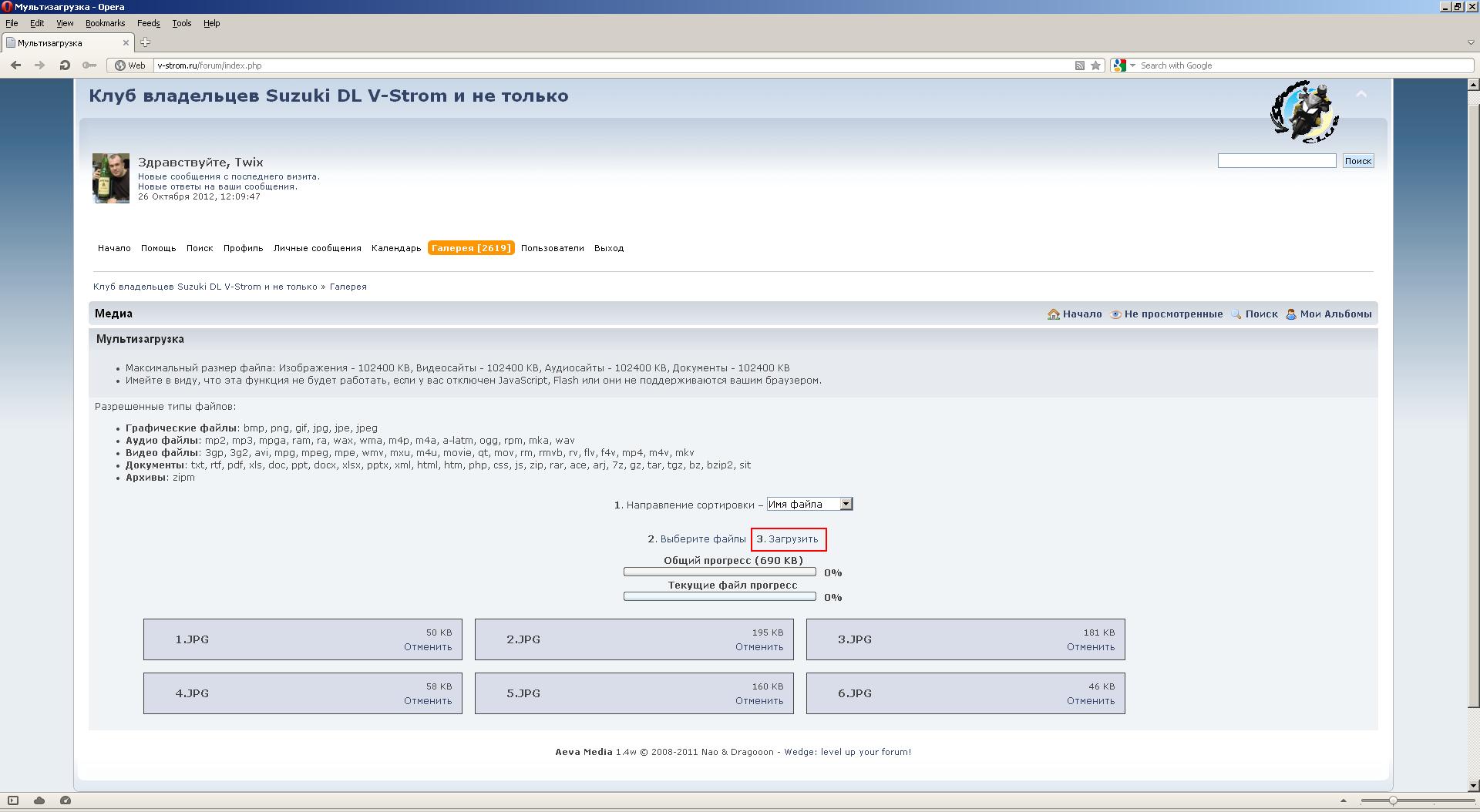Click the password wand key icon

pyautogui.click(x=89, y=65)
